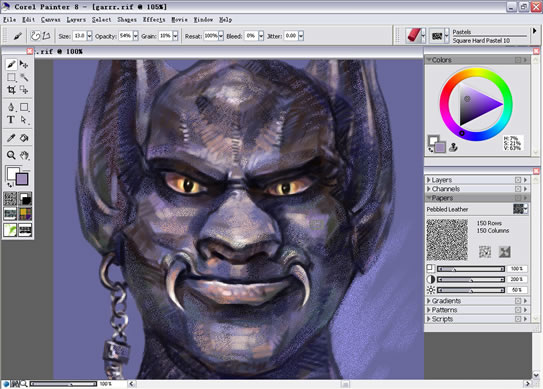Select the Magnifier zoom tool

click(x=11, y=155)
